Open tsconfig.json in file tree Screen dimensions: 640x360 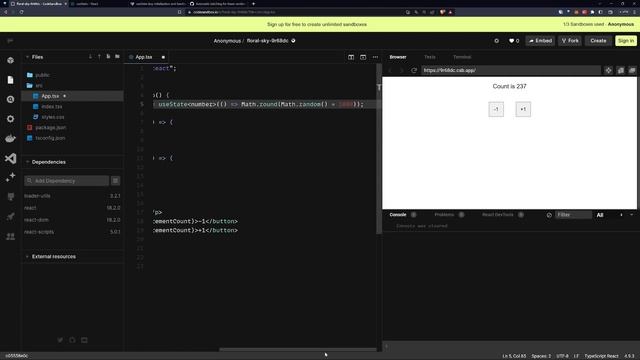pos(50,138)
